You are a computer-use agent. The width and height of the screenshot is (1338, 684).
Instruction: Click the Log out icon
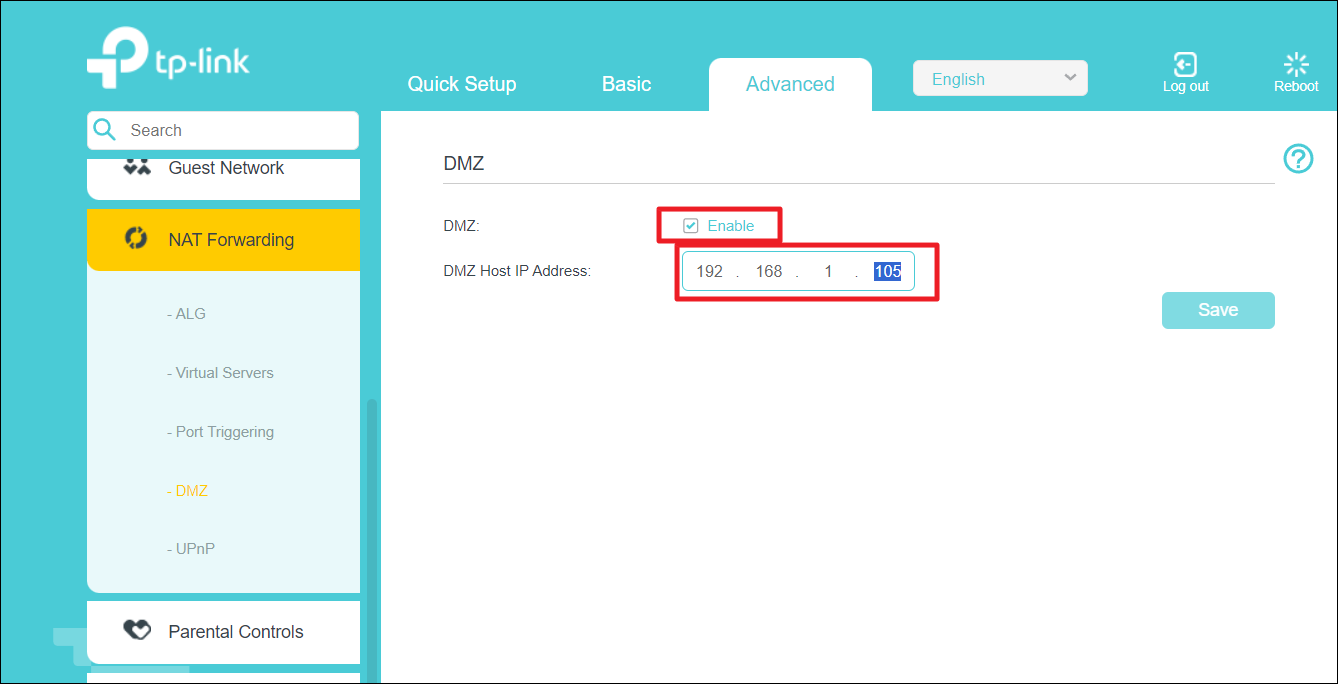coord(1185,64)
